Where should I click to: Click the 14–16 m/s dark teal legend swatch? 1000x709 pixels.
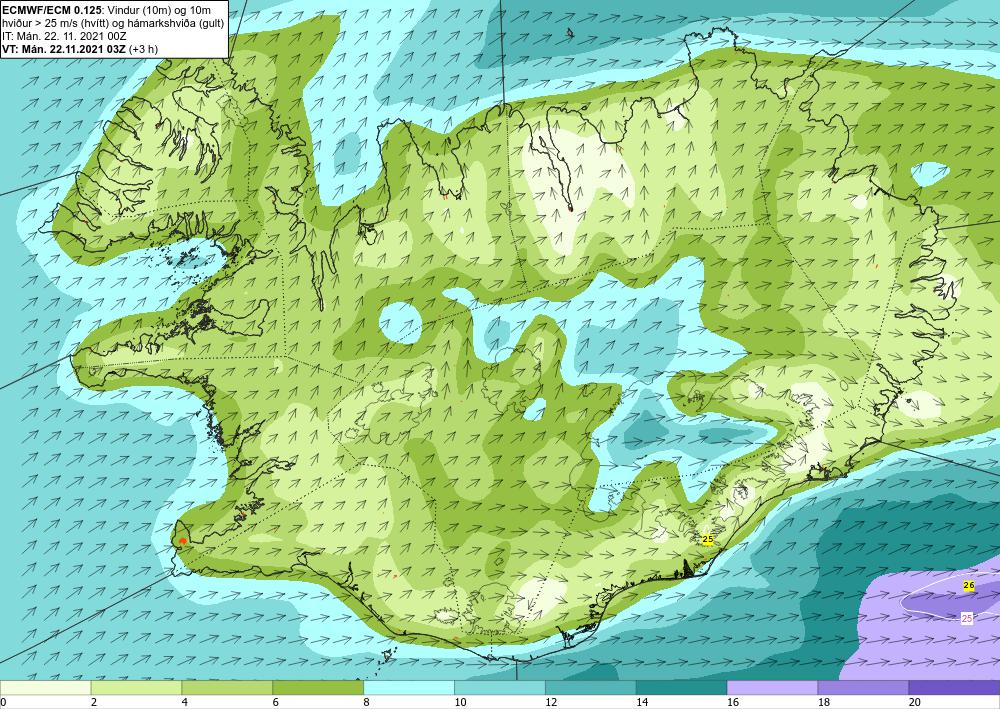pos(681,688)
